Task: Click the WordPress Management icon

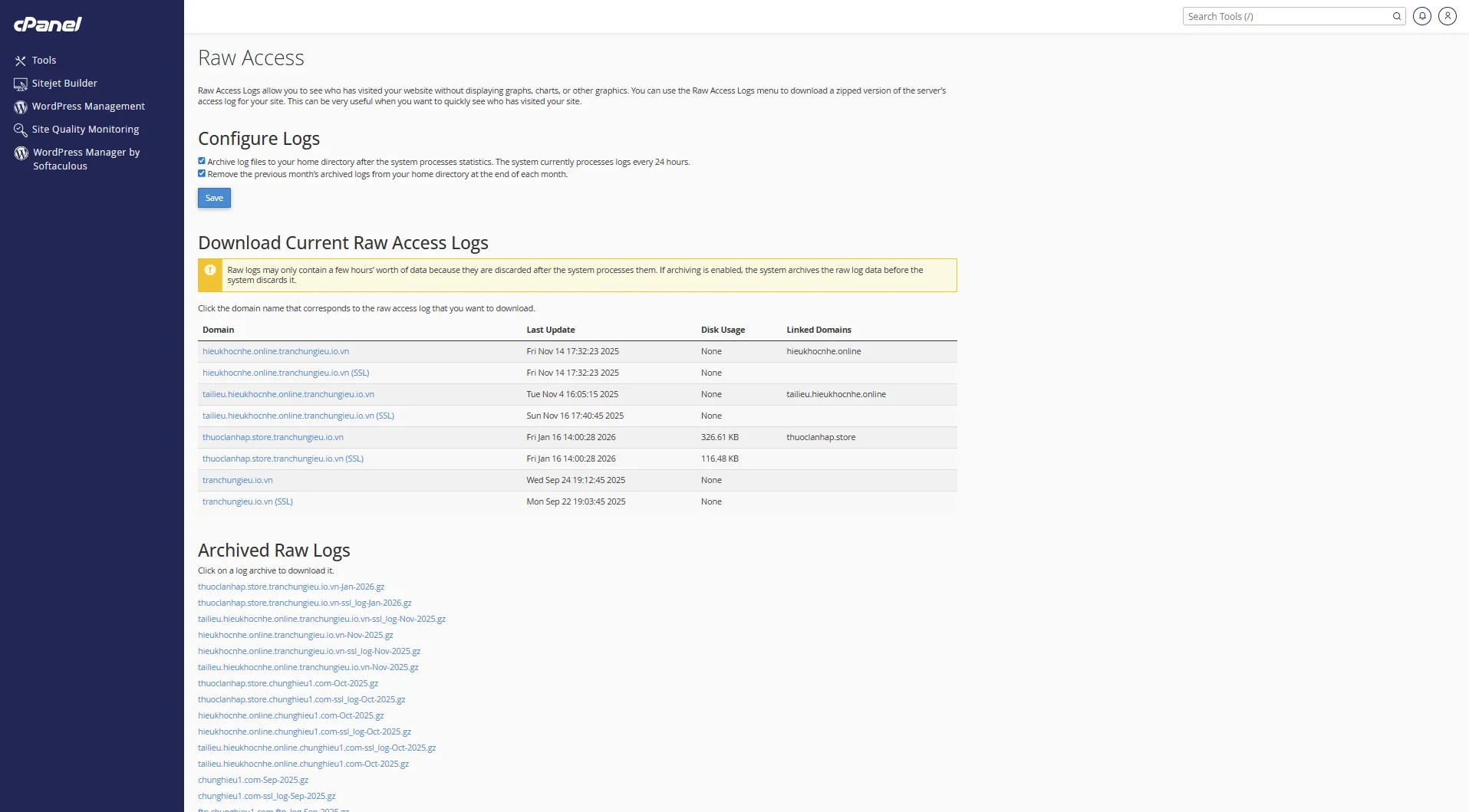Action: pyautogui.click(x=20, y=107)
